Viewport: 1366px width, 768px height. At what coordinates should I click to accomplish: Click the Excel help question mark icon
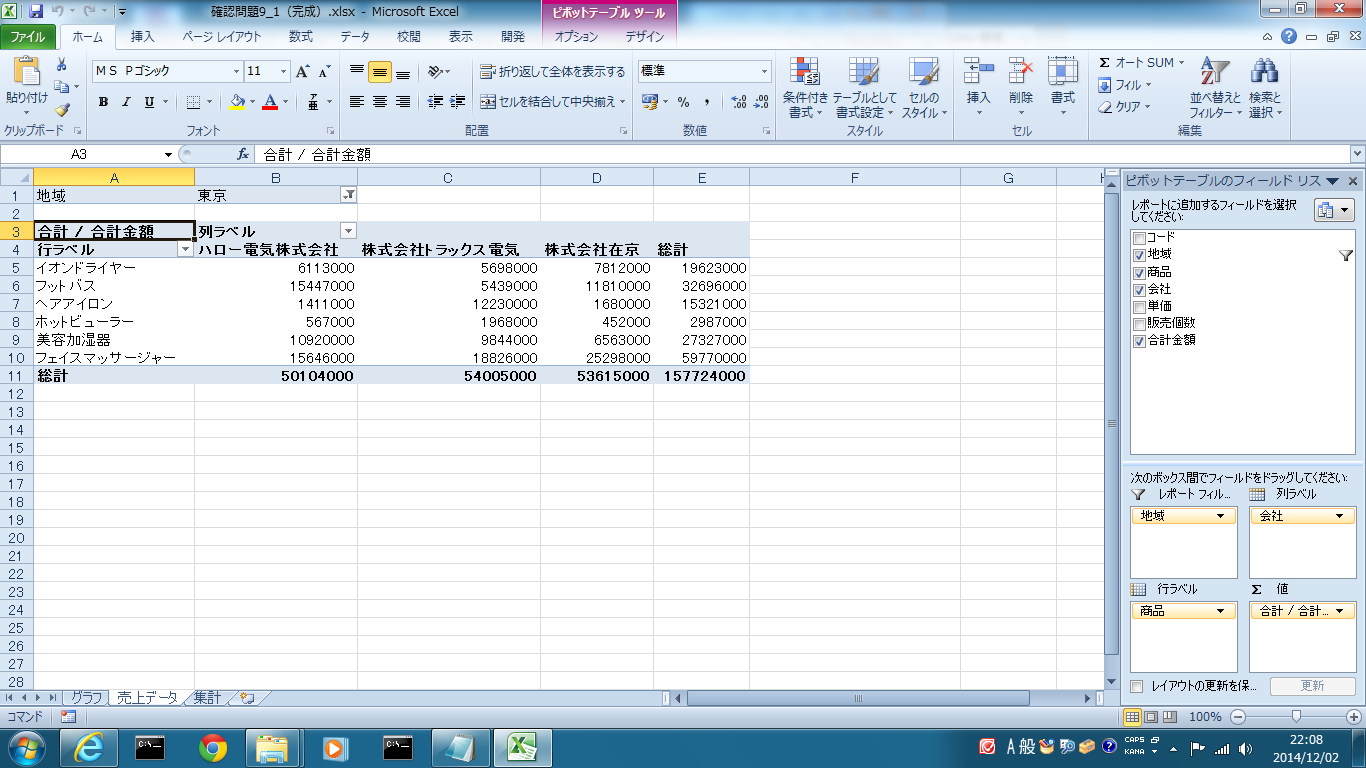[x=1290, y=36]
